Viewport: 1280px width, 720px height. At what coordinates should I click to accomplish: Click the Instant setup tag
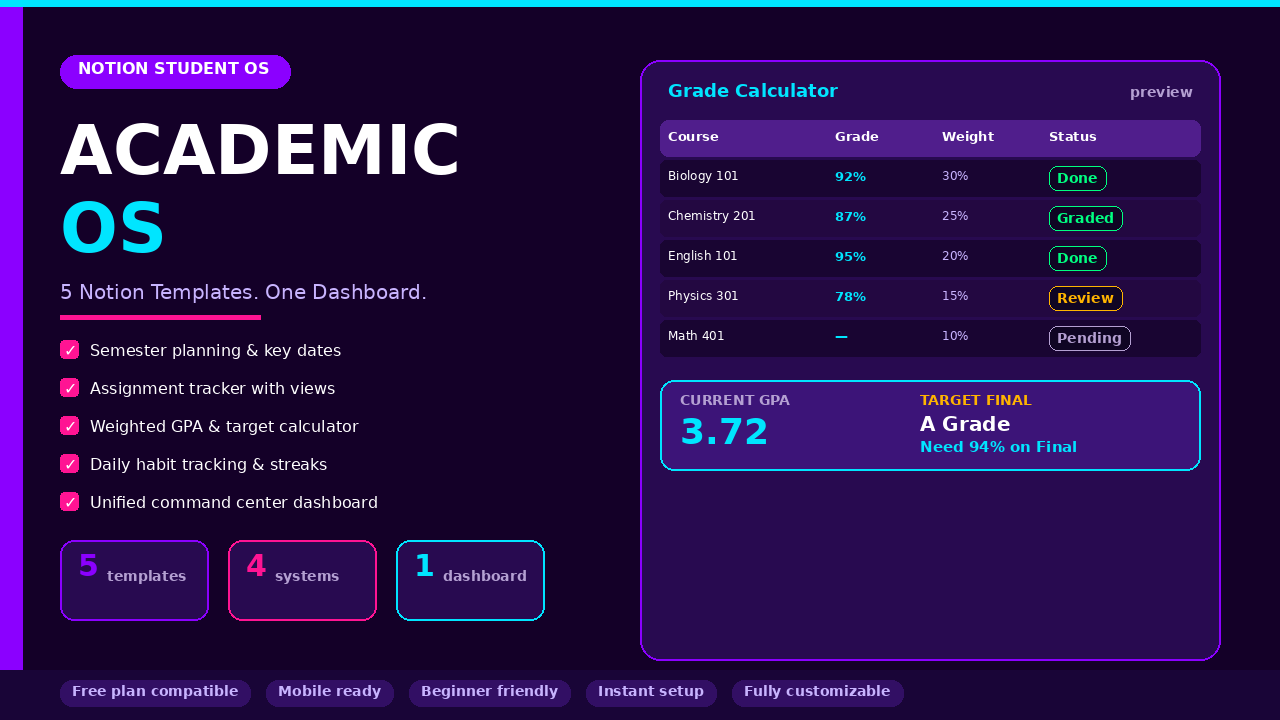coord(651,693)
